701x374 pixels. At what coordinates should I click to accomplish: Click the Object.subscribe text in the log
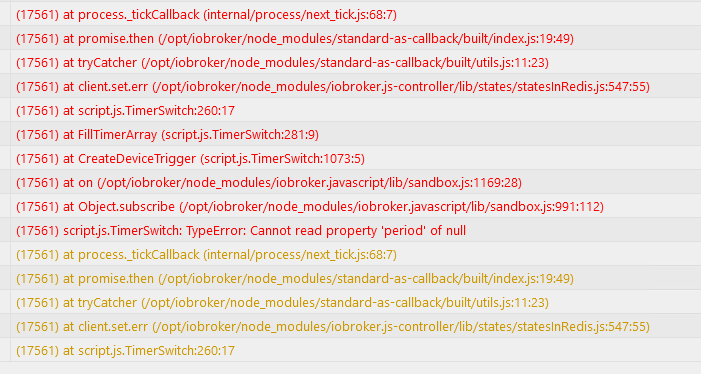click(127, 207)
